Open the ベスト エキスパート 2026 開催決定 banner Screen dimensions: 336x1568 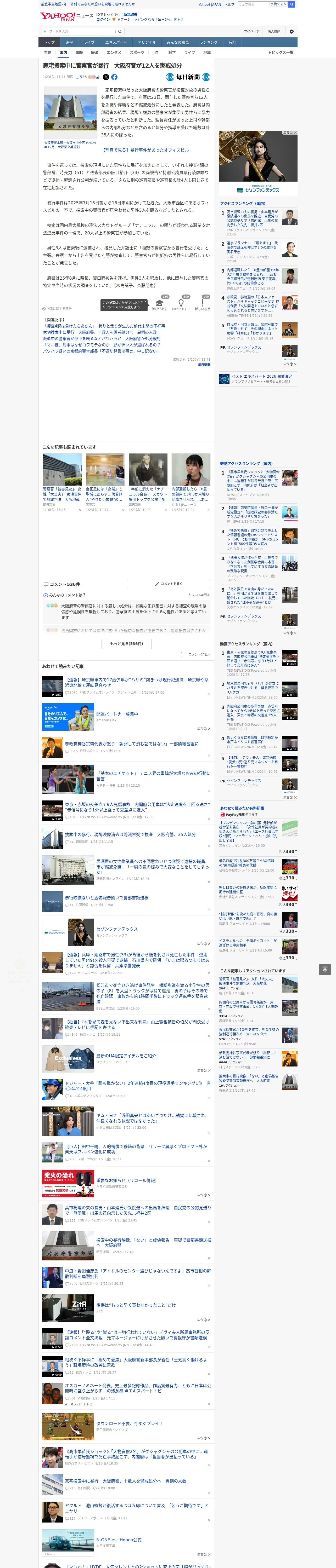258,379
